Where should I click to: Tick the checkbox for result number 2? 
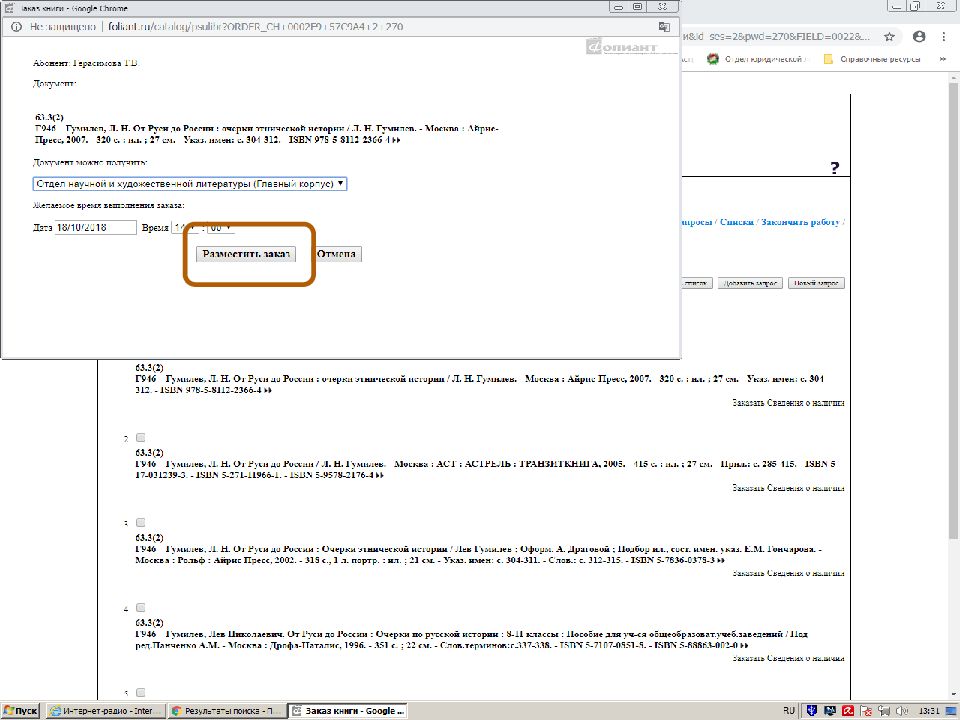[x=140, y=438]
